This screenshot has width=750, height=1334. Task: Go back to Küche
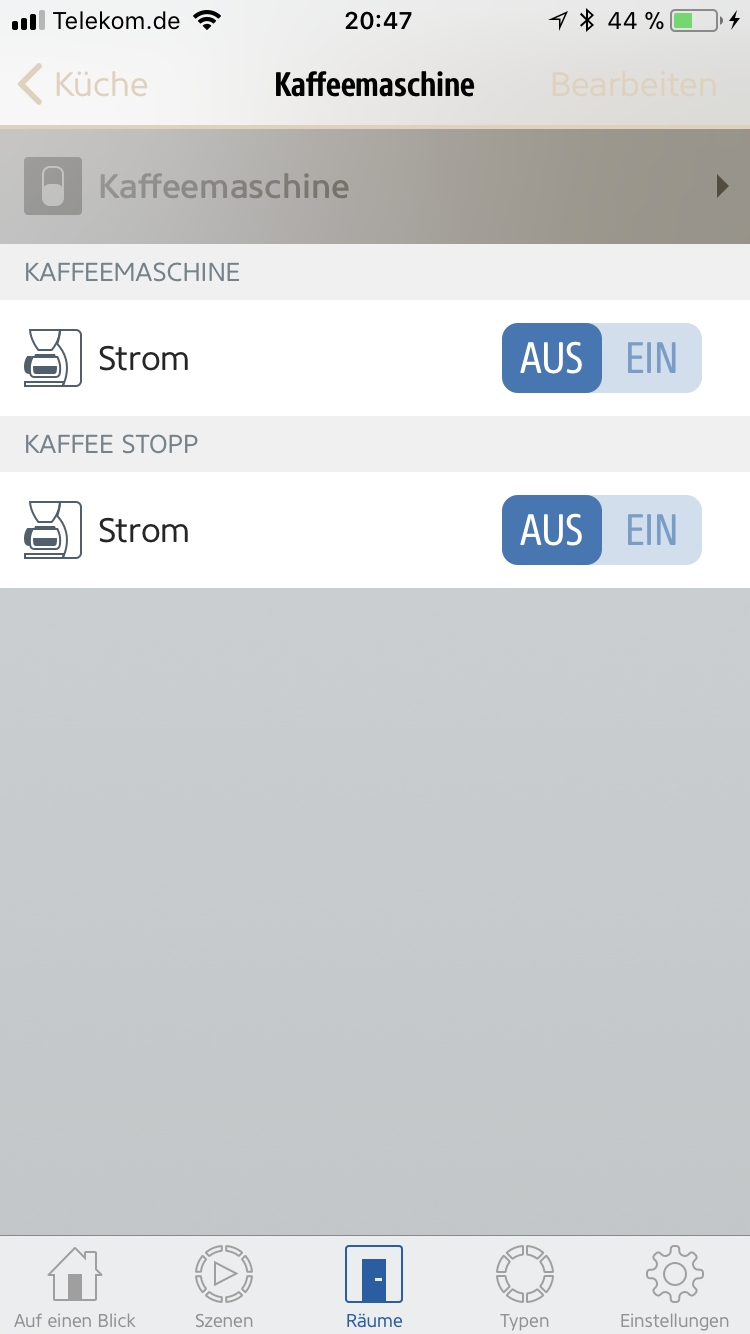click(100, 85)
